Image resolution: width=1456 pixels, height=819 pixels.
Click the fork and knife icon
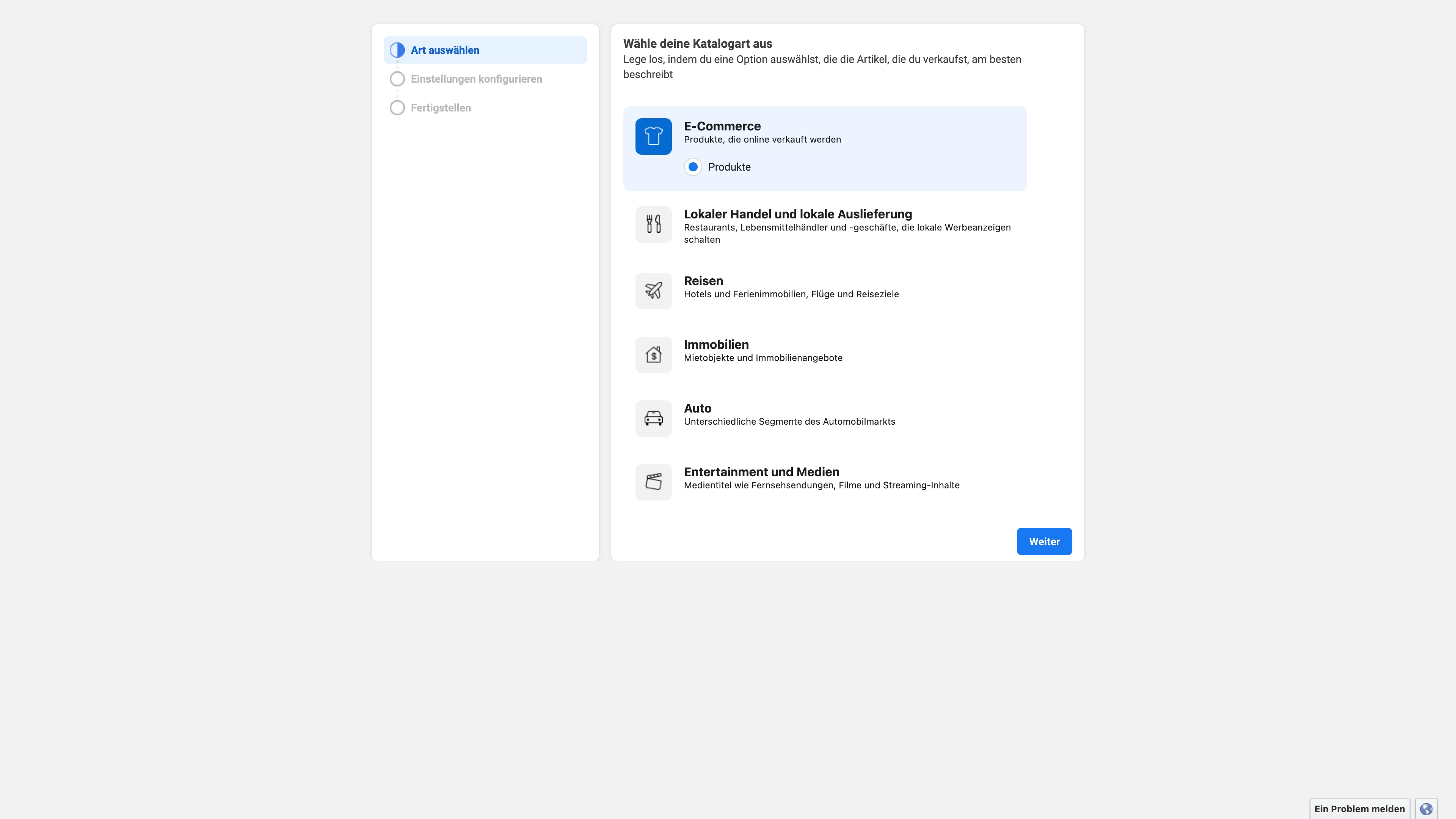click(x=653, y=224)
